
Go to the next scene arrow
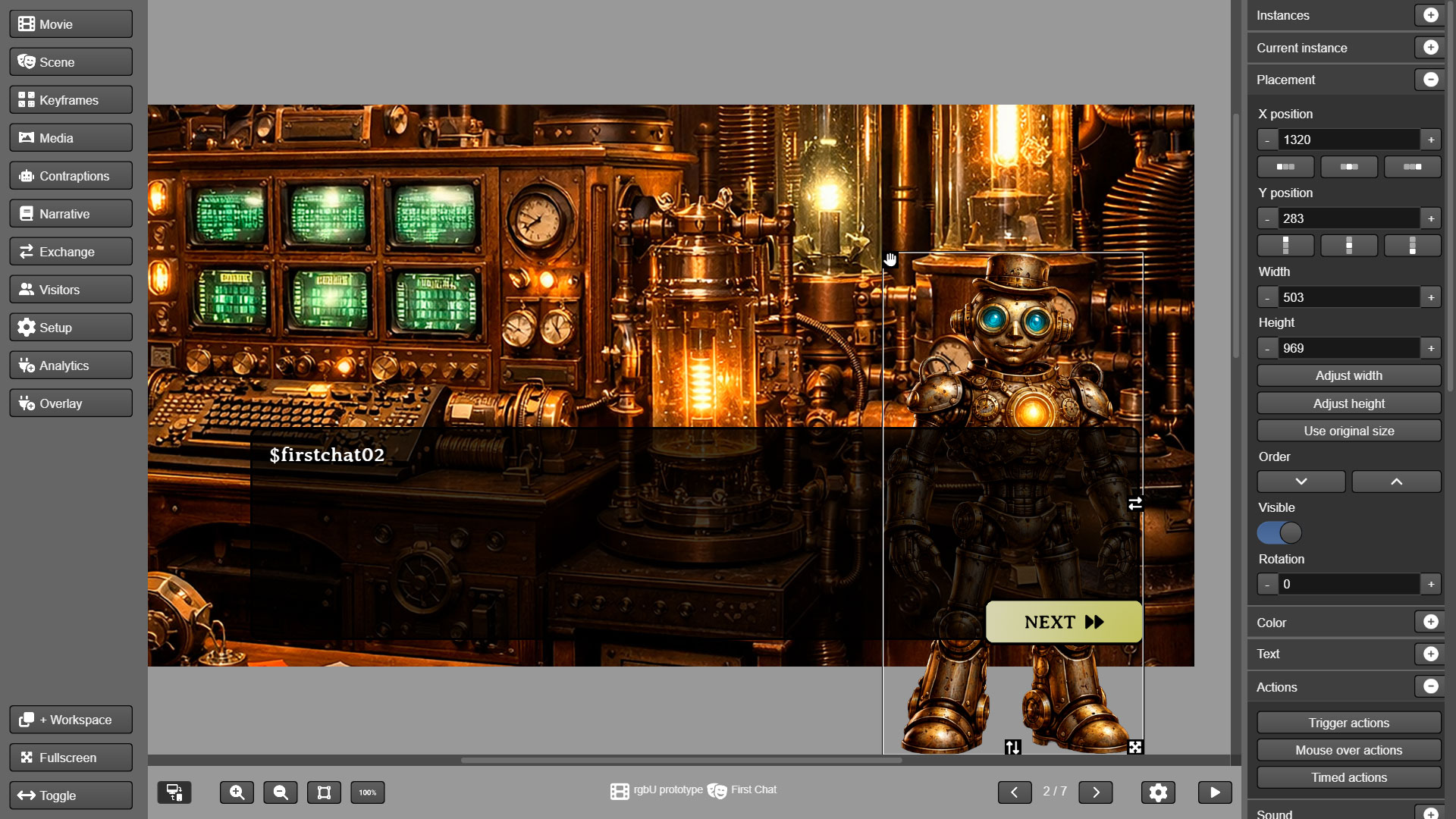tap(1095, 792)
